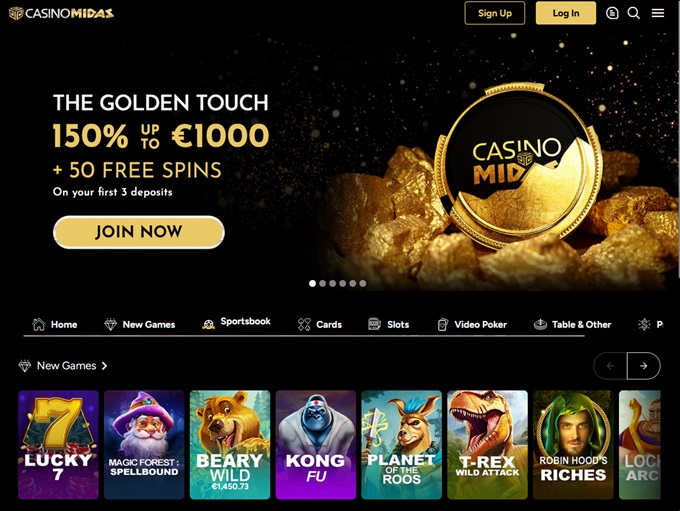Viewport: 680px width, 511px height.
Task: Click the JOIN NOW button
Action: click(x=139, y=232)
